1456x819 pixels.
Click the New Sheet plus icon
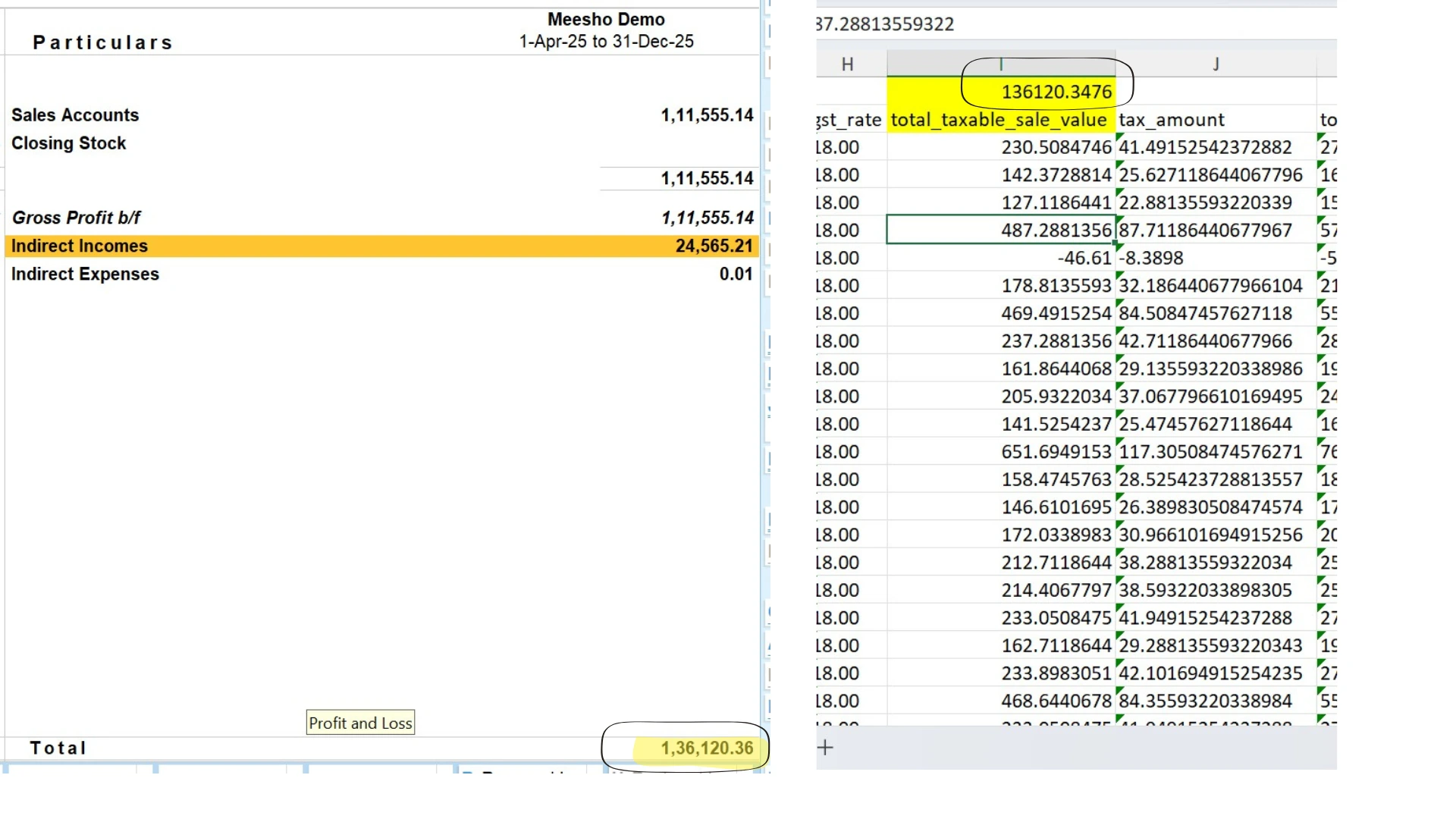[824, 748]
